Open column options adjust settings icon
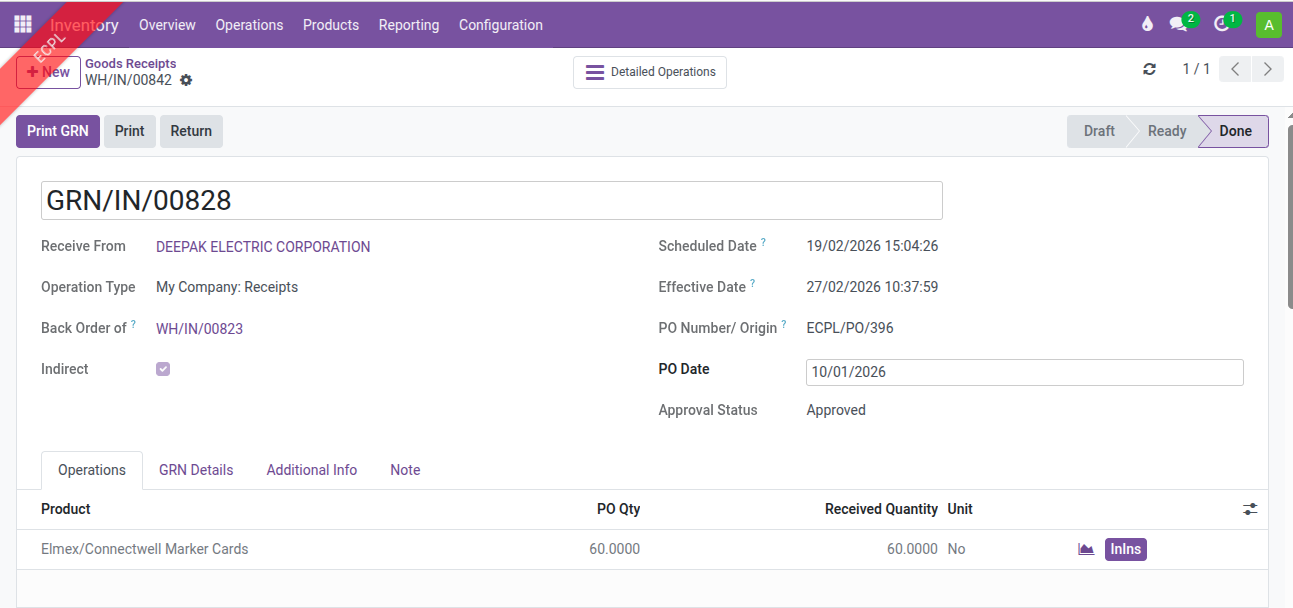 (x=1250, y=509)
